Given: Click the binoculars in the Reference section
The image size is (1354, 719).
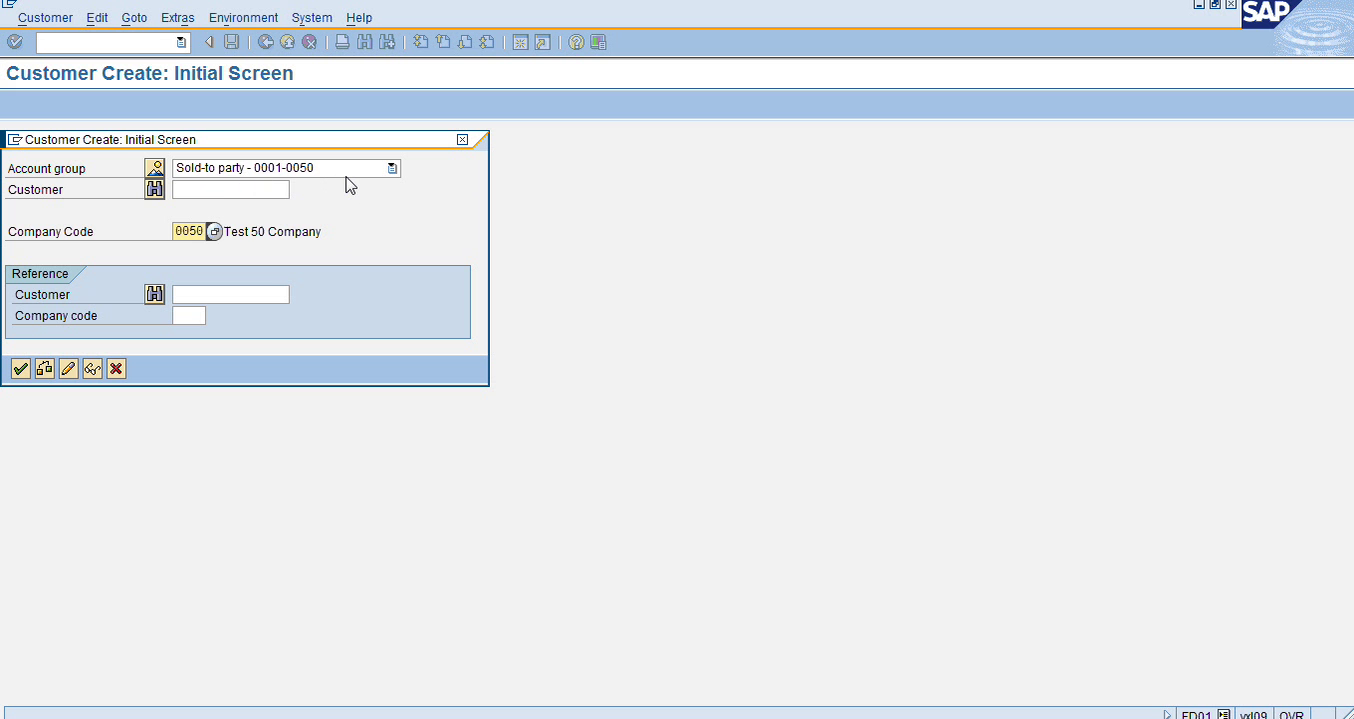Looking at the screenshot, I should click(x=154, y=294).
